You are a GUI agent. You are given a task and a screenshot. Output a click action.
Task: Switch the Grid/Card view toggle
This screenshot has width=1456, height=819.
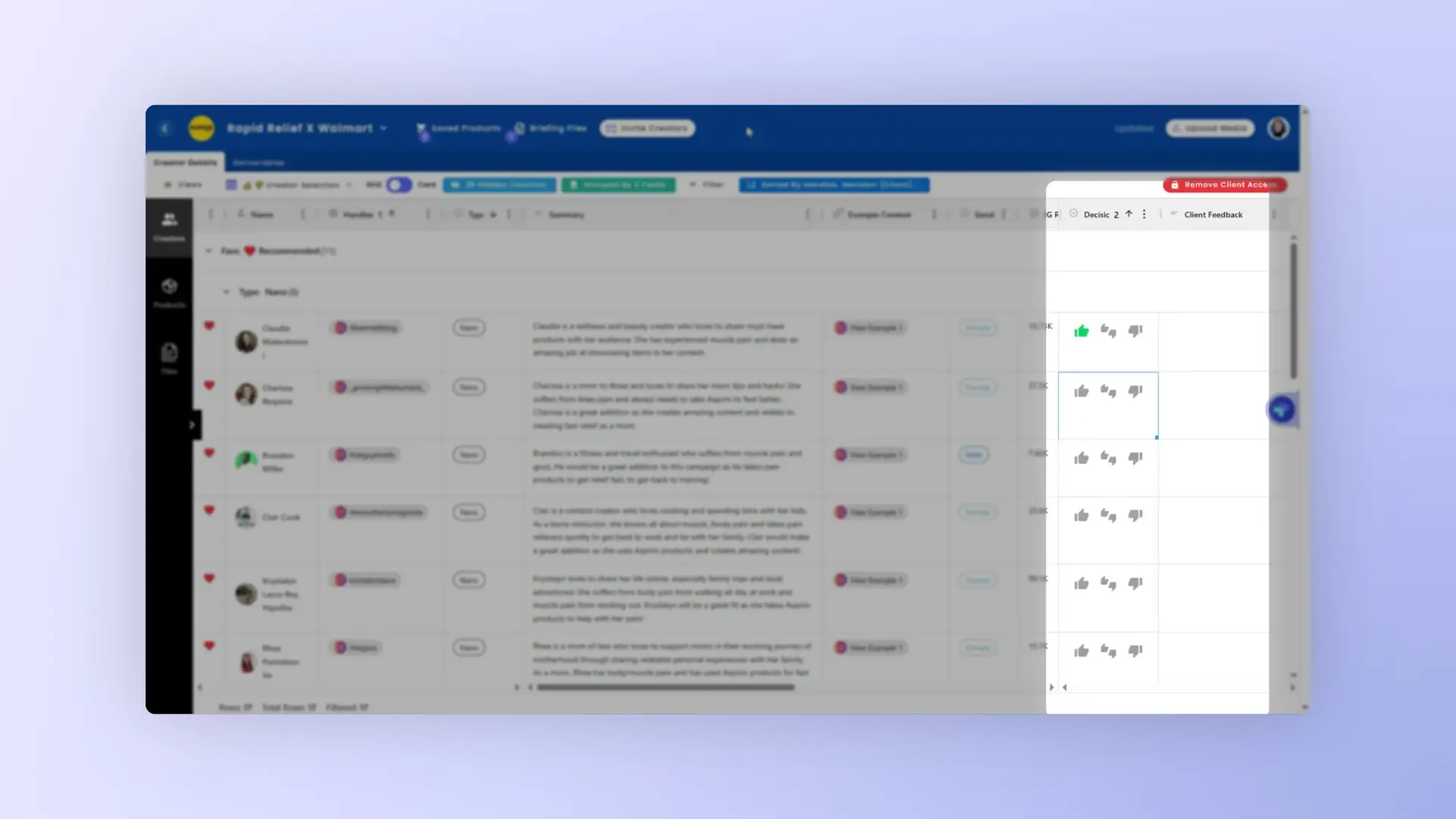[x=397, y=184]
